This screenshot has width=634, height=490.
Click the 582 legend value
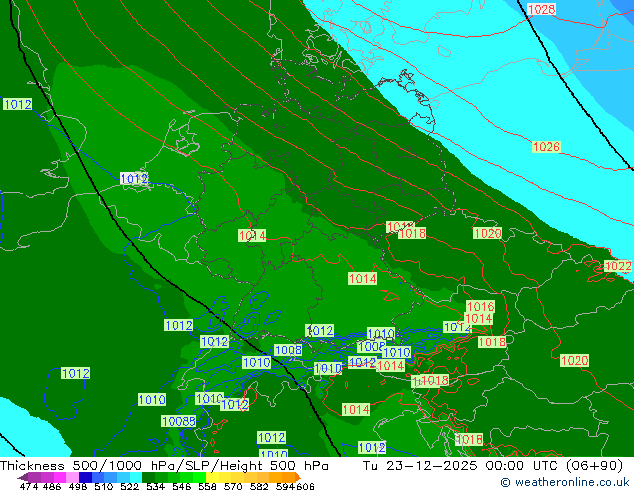[259, 486]
